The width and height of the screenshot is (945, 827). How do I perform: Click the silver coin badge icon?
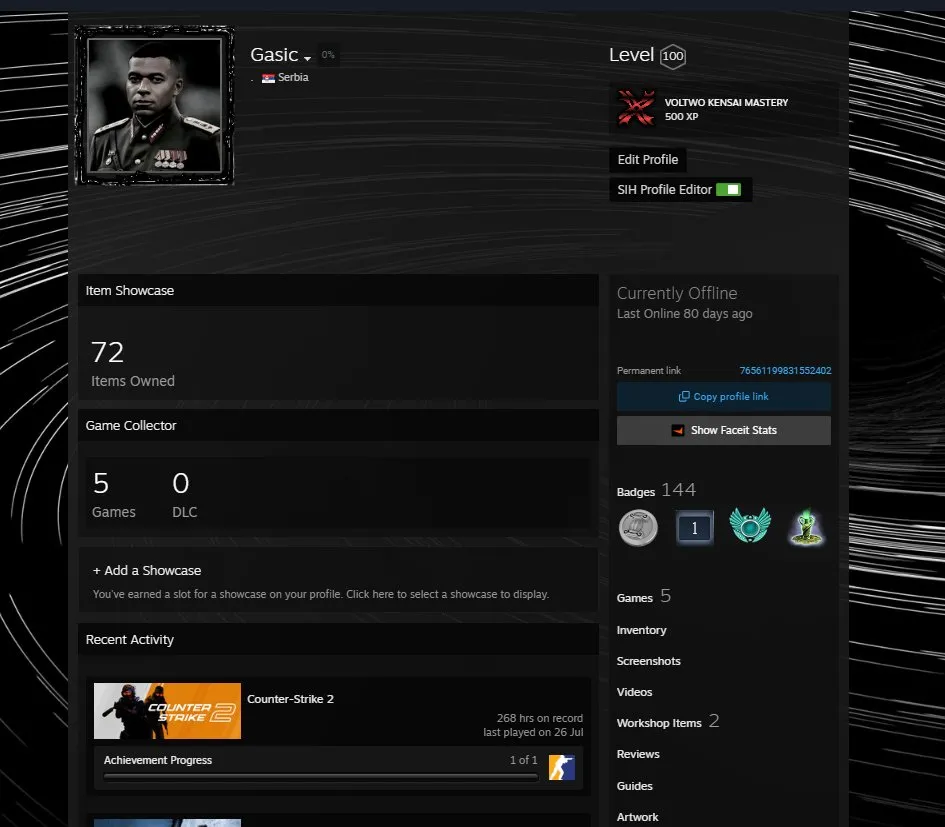[x=638, y=528]
